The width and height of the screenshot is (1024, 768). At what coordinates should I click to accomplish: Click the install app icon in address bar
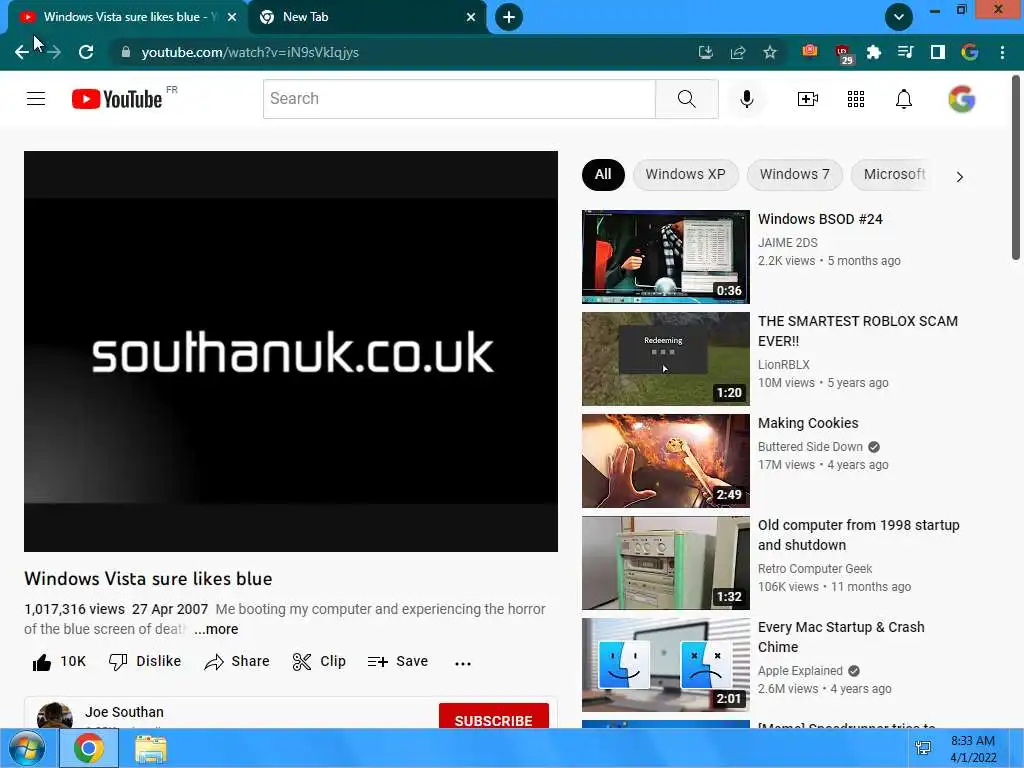pos(705,52)
